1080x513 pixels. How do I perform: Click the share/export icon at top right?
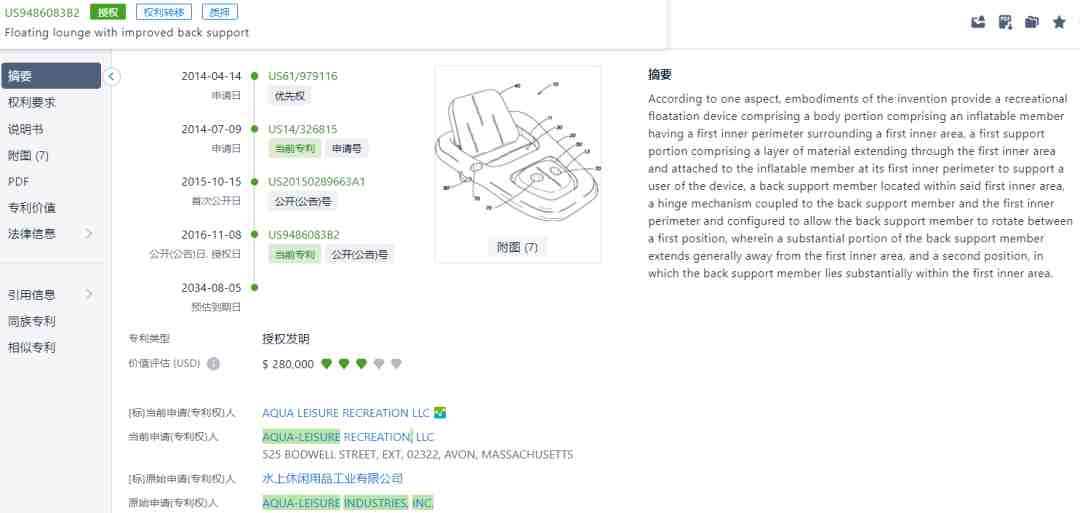tap(978, 23)
